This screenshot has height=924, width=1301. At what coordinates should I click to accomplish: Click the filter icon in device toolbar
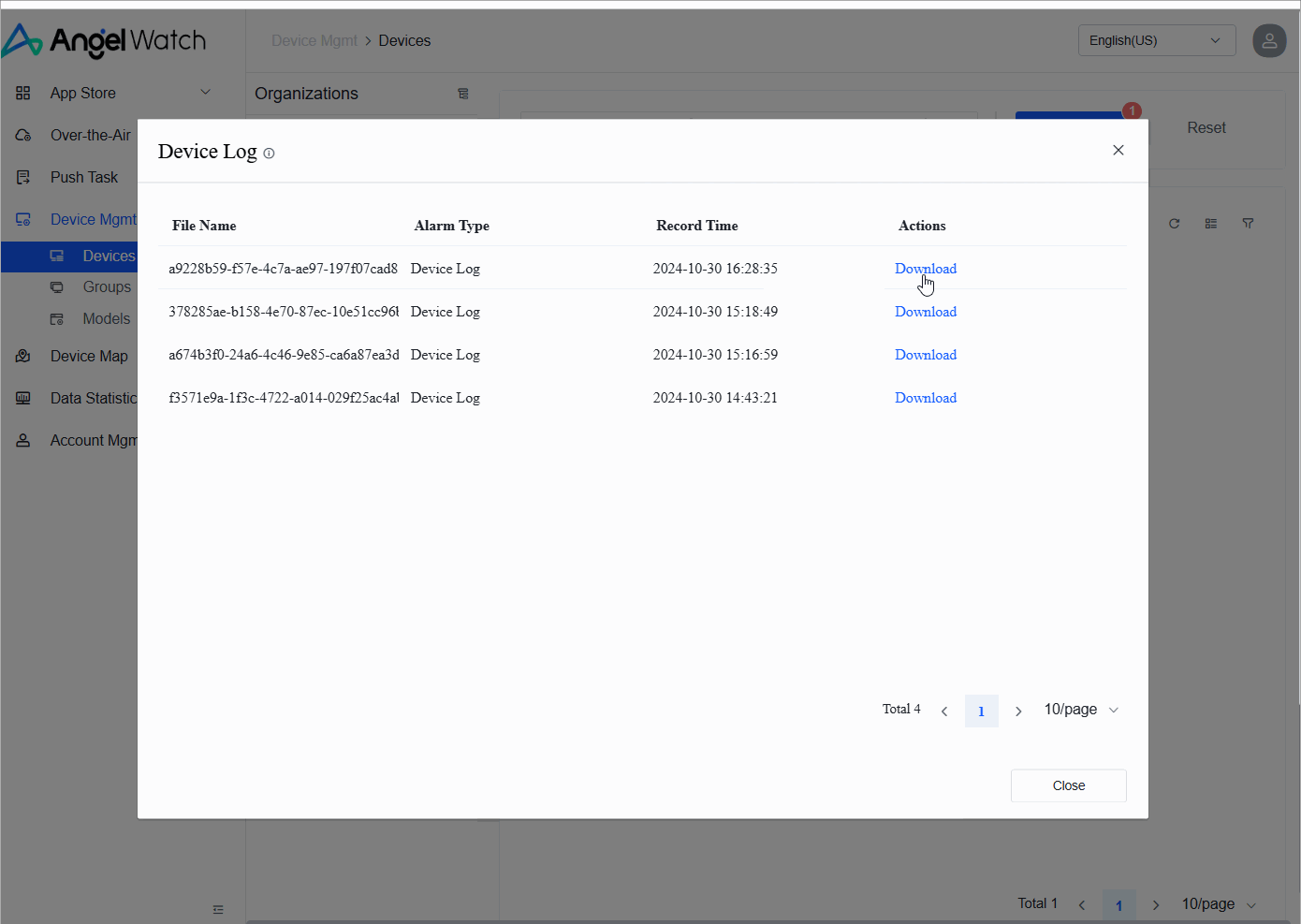tap(1248, 224)
